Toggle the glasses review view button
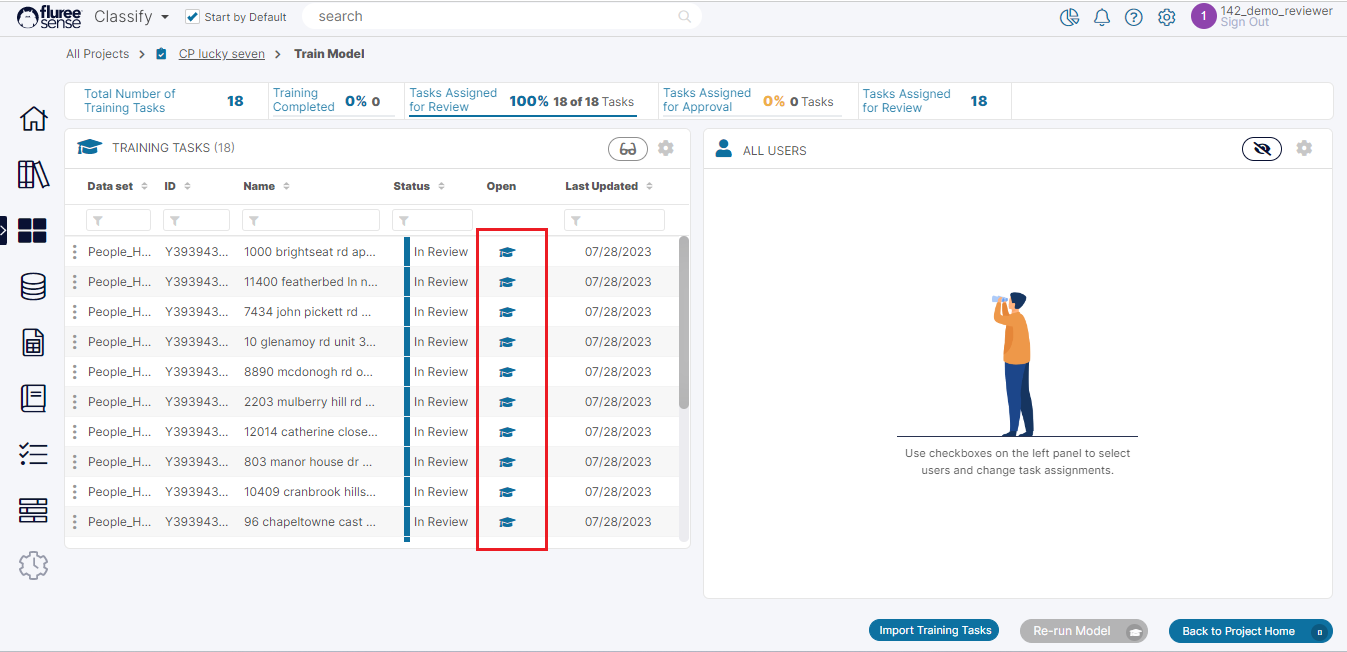 click(627, 149)
